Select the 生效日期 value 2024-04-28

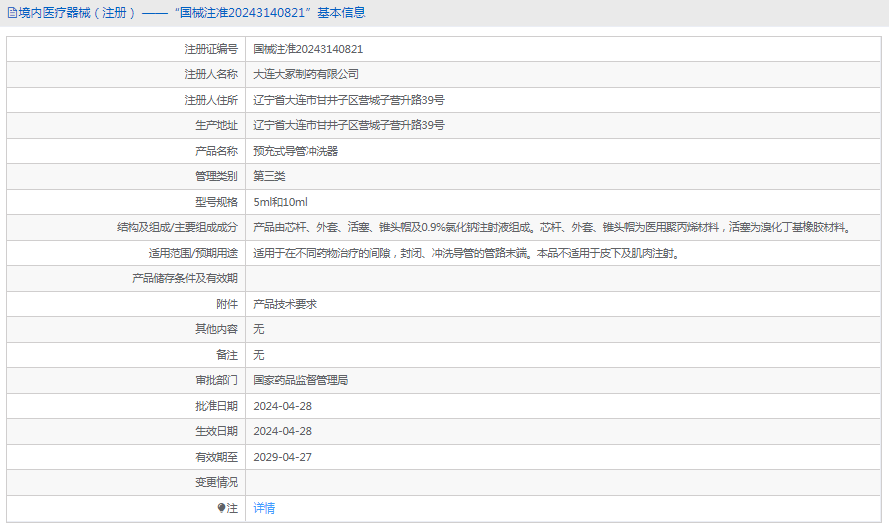tap(282, 431)
